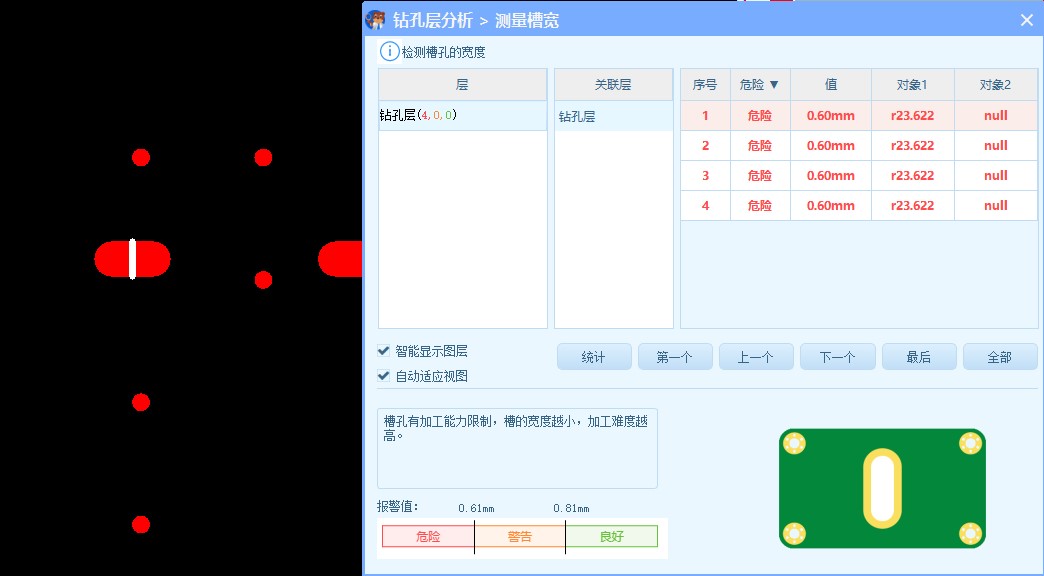Toggle 智能显示图层 off then view layers
The height and width of the screenshot is (576, 1044).
click(383, 351)
